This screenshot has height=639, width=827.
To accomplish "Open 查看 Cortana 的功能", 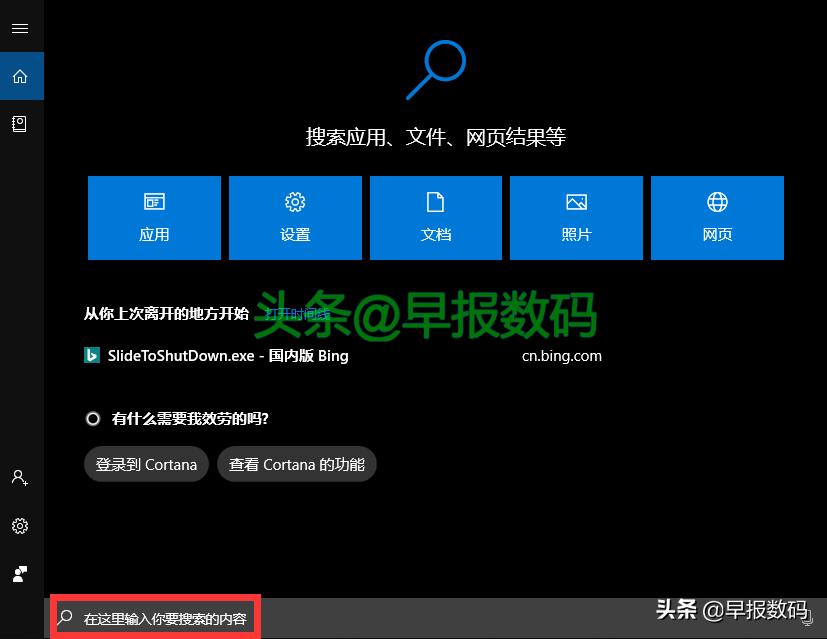I will coord(297,464).
